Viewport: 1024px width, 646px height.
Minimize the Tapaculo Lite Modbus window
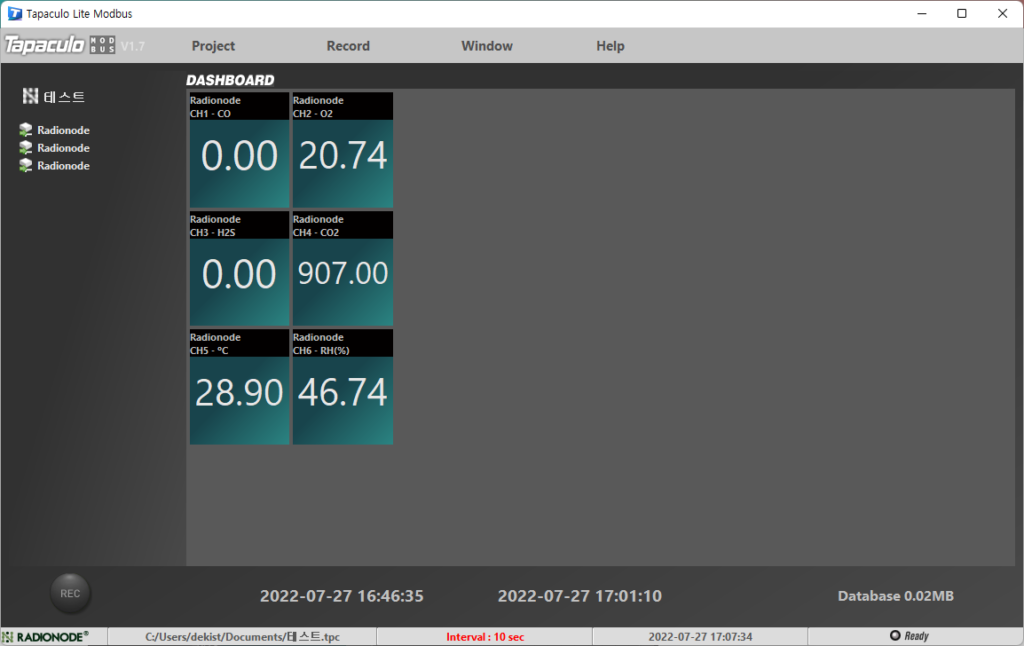pos(921,14)
